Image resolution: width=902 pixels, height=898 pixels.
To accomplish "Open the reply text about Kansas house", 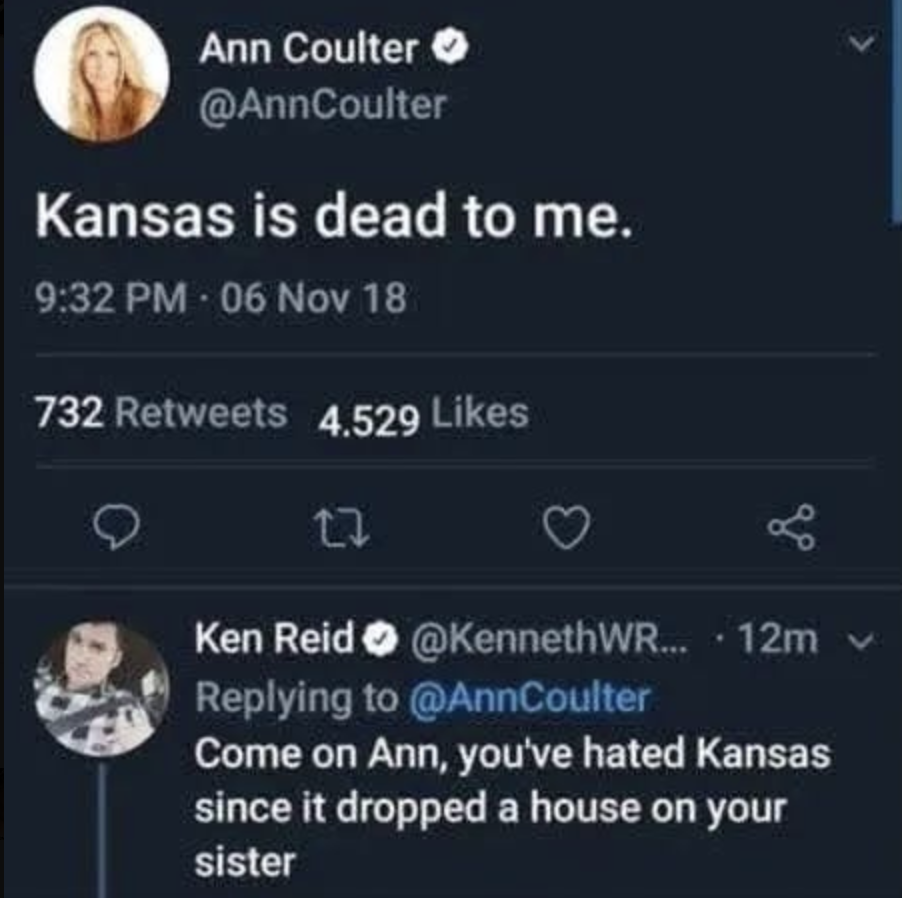I will (511, 806).
